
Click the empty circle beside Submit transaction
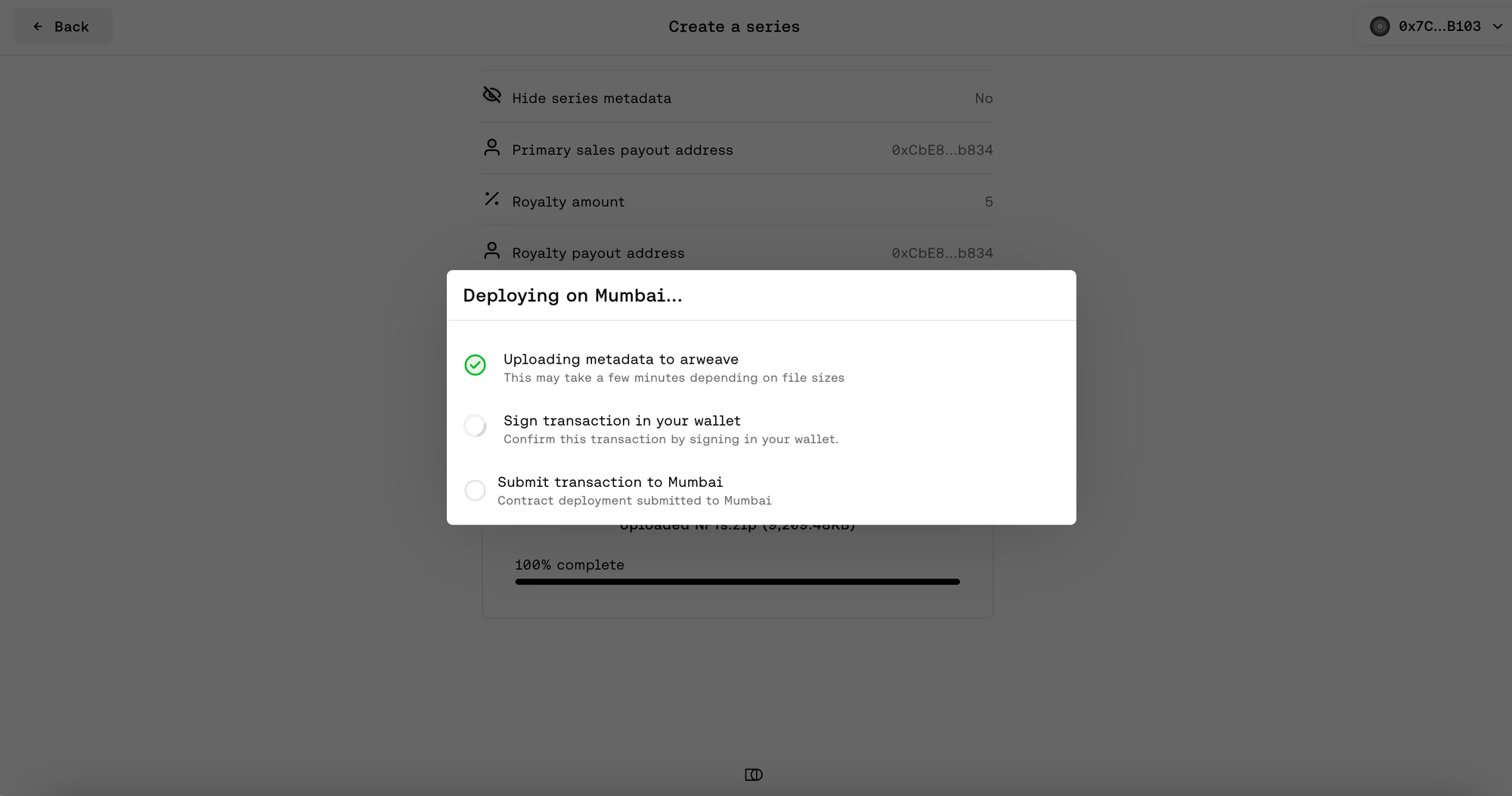click(475, 491)
